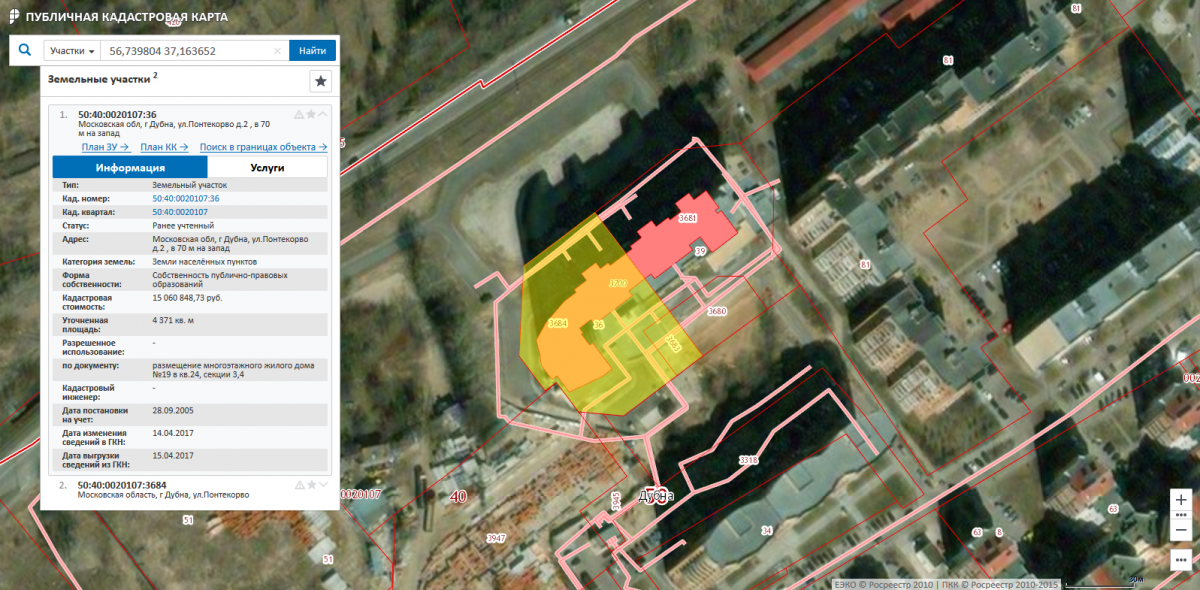Open favorites with the star button
This screenshot has height=590, width=1200.
(x=320, y=82)
